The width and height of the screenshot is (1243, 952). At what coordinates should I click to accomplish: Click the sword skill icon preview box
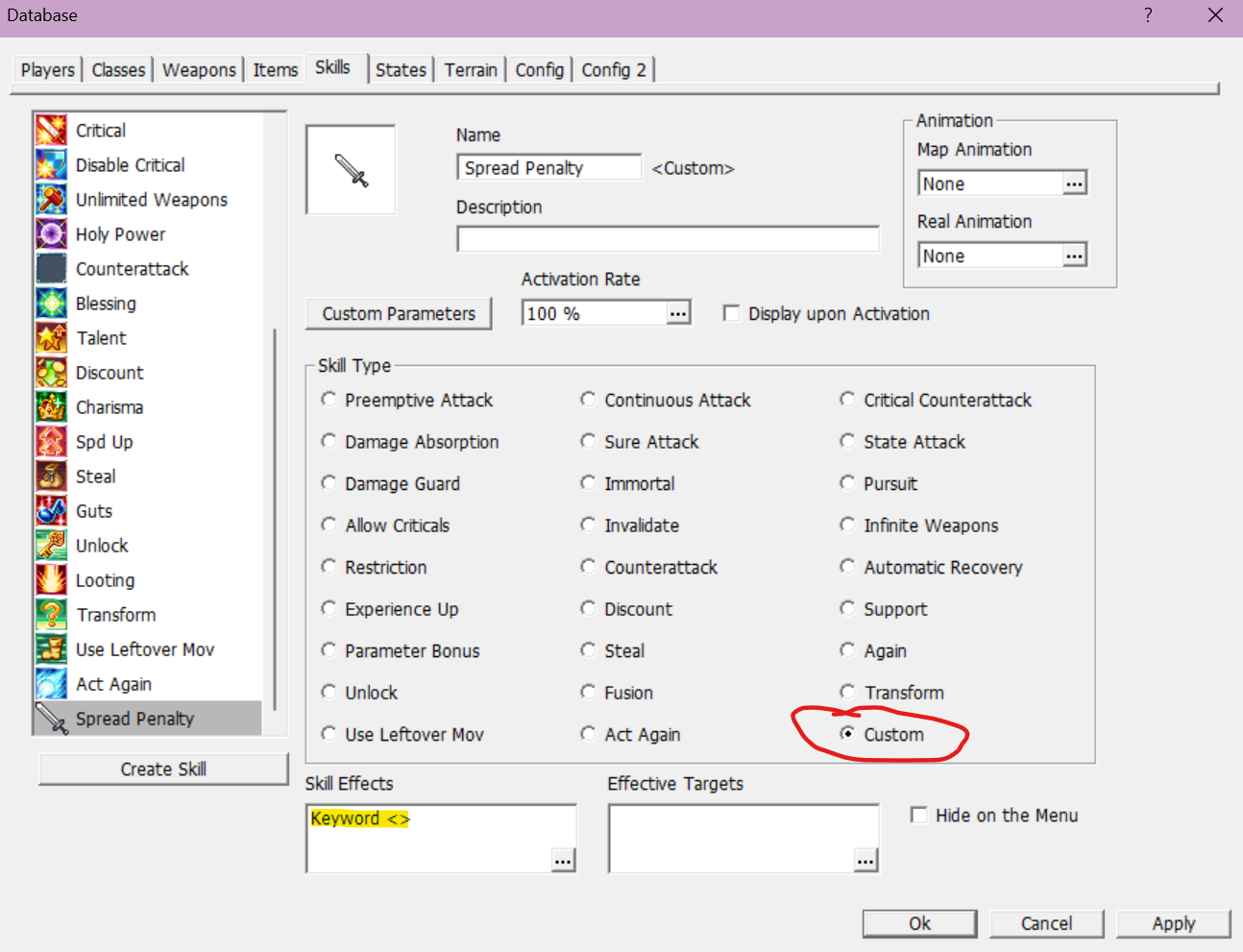[x=351, y=170]
